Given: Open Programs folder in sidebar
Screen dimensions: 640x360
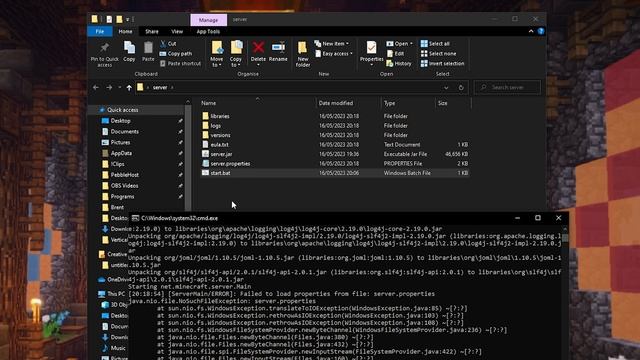Looking at the screenshot, I should (122, 196).
